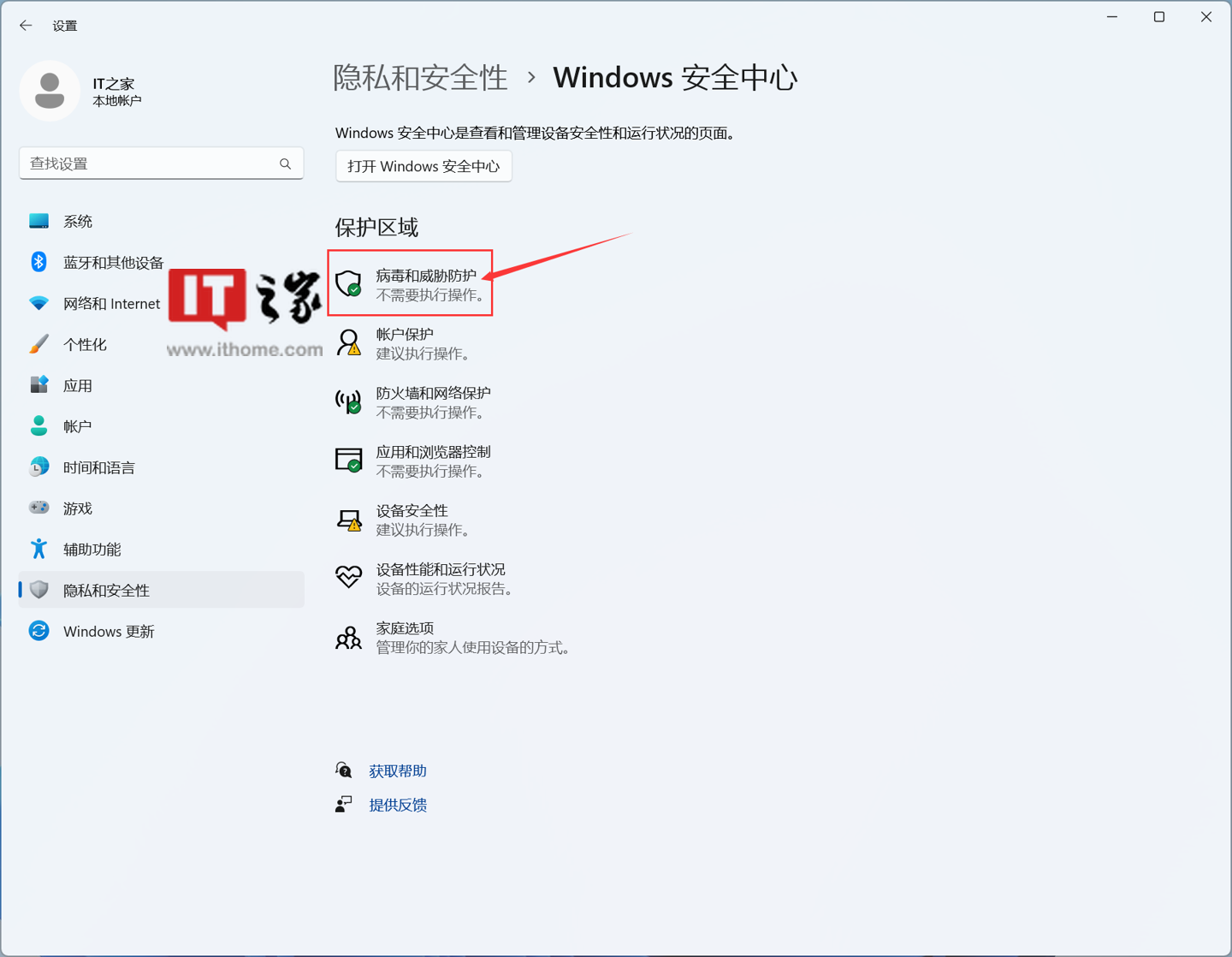Select 帐户 in sidebar
1232x957 pixels.
tap(162, 425)
